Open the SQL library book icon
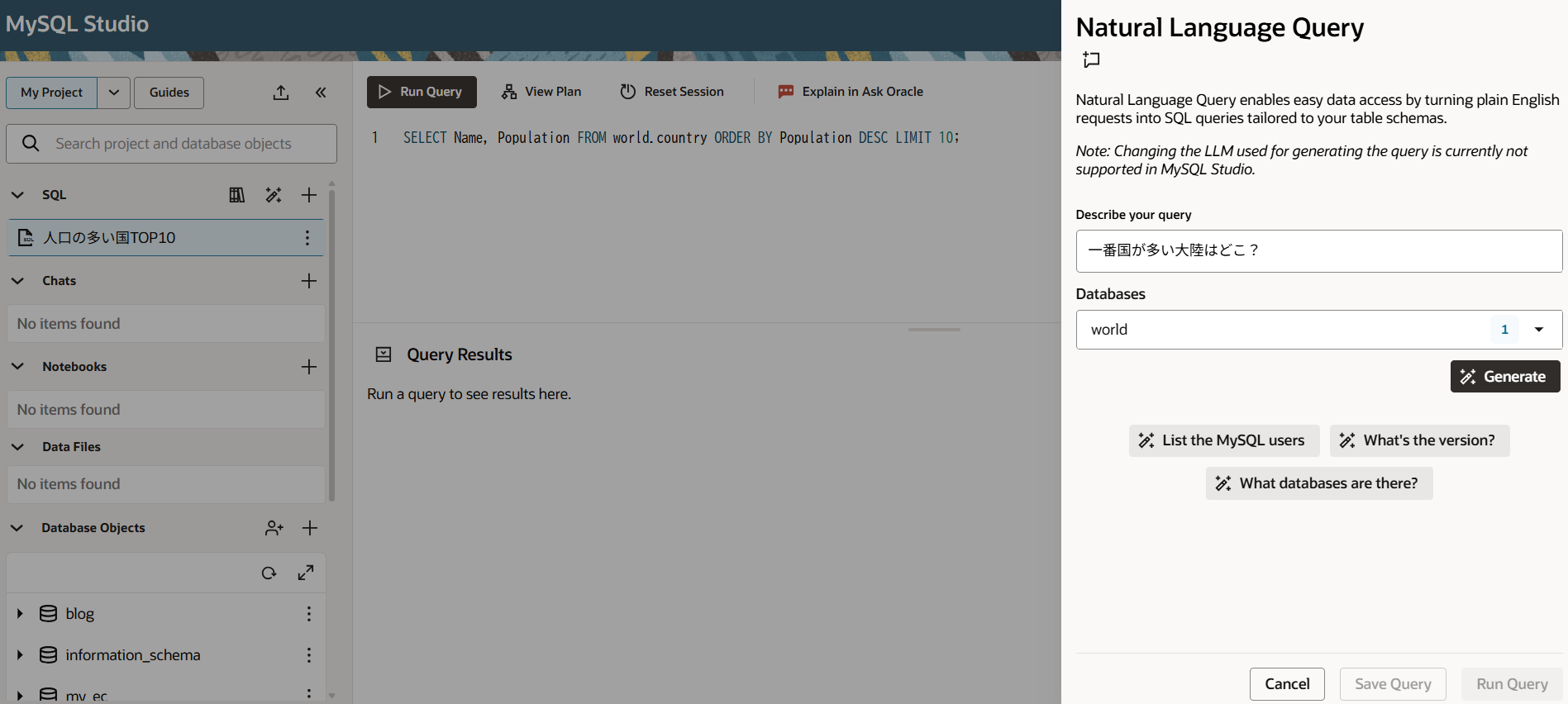 point(237,195)
